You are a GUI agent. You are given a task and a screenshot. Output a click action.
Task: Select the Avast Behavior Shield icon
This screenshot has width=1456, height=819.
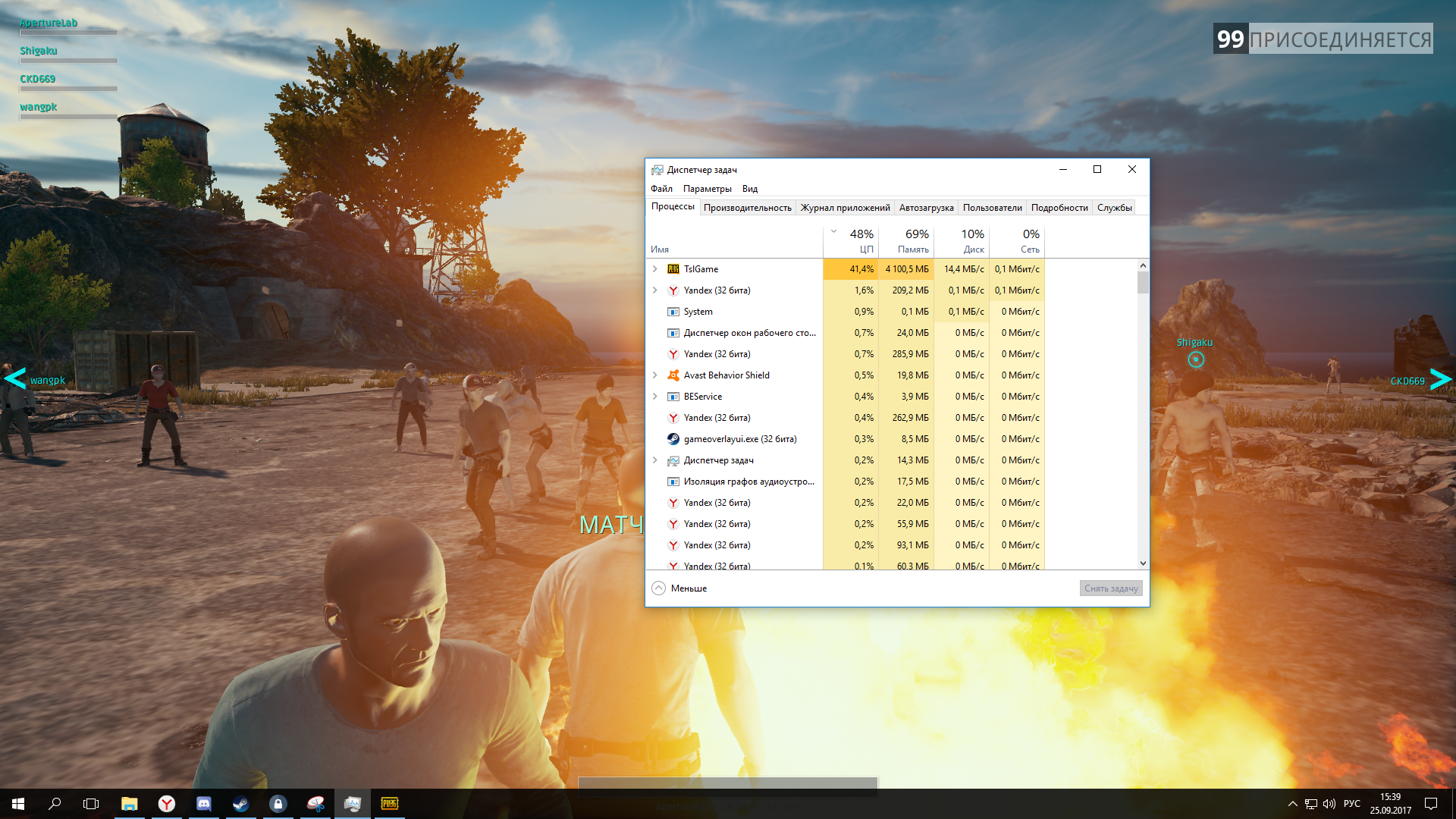(x=673, y=375)
